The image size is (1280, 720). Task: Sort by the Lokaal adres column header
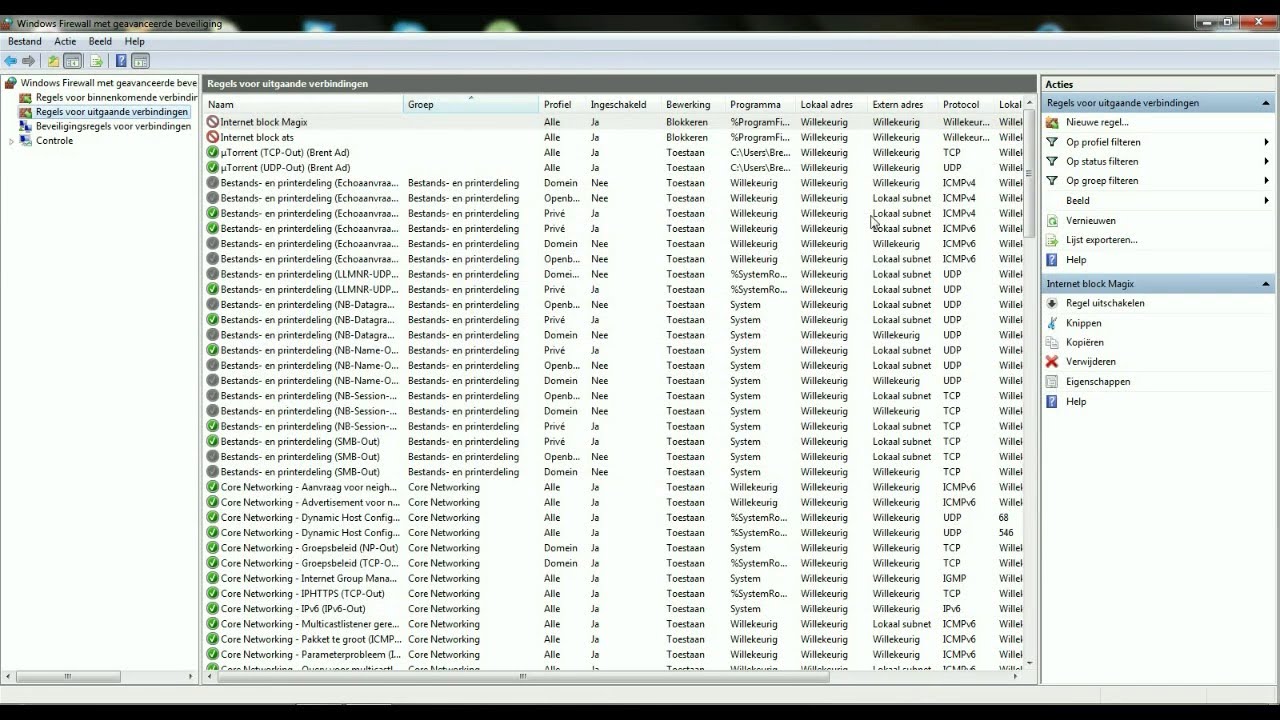click(x=832, y=104)
